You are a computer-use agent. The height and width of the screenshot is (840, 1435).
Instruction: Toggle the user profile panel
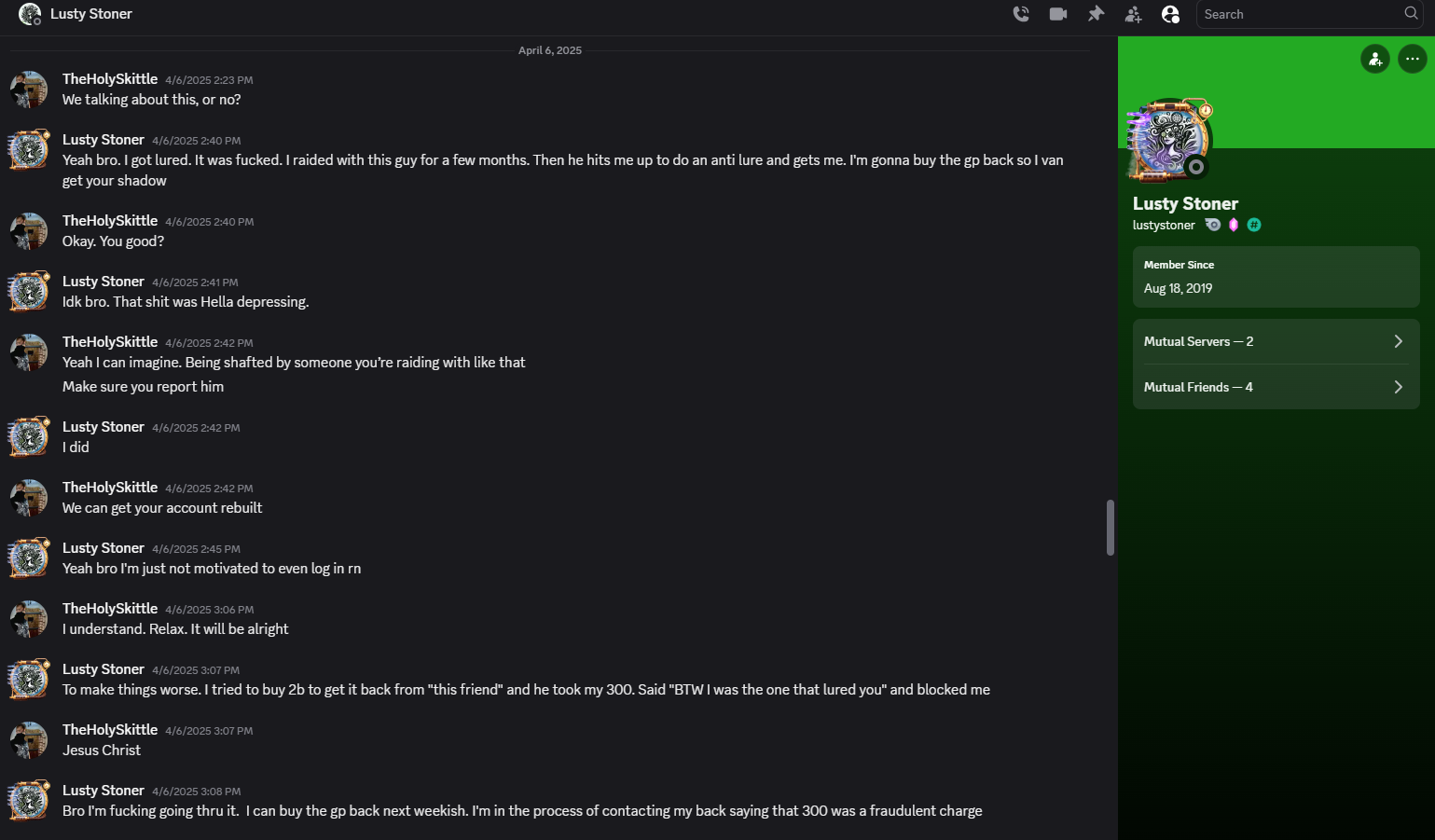coord(1170,14)
